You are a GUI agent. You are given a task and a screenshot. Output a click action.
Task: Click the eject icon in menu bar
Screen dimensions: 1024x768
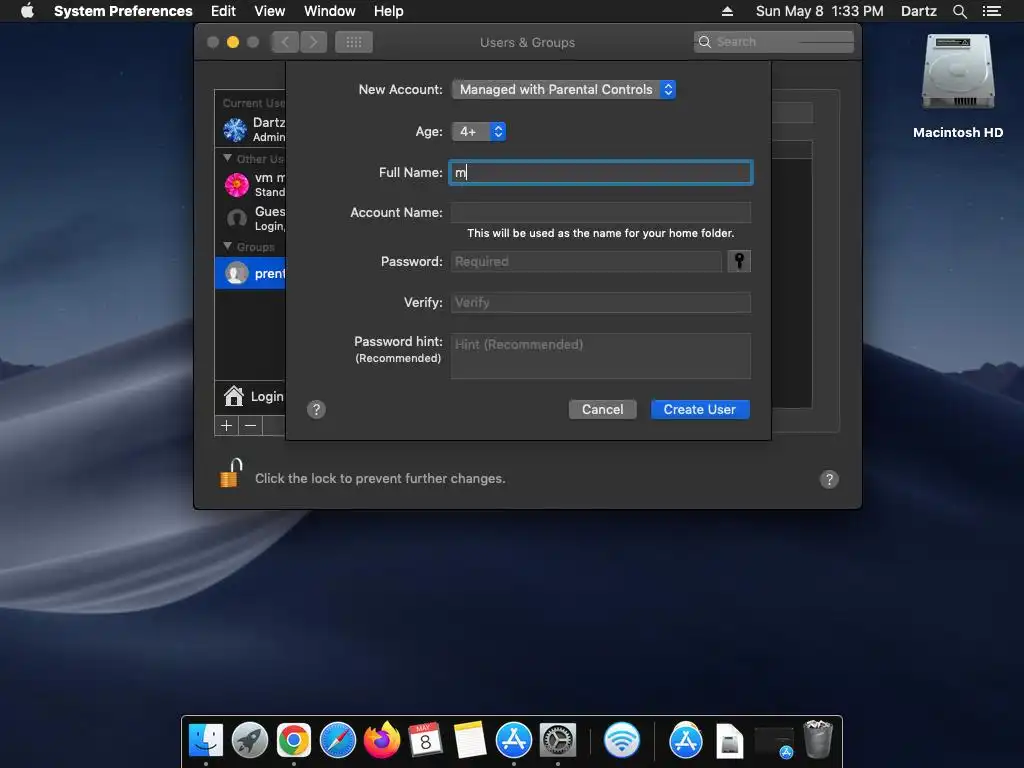pos(728,11)
